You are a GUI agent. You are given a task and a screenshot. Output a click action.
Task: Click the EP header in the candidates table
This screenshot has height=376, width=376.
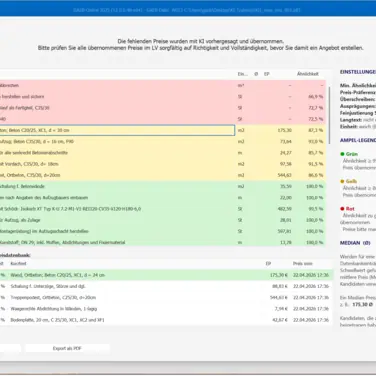tap(268, 264)
